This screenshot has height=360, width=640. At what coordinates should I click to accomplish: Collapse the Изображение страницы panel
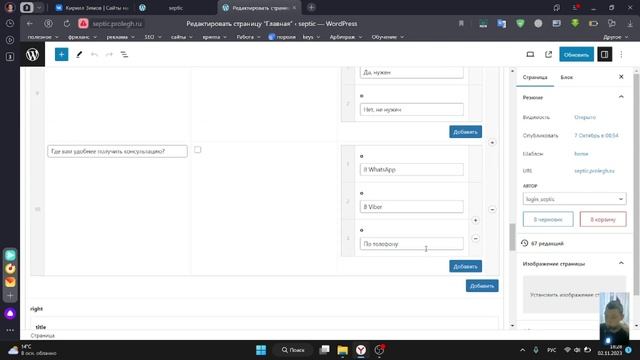click(621, 263)
